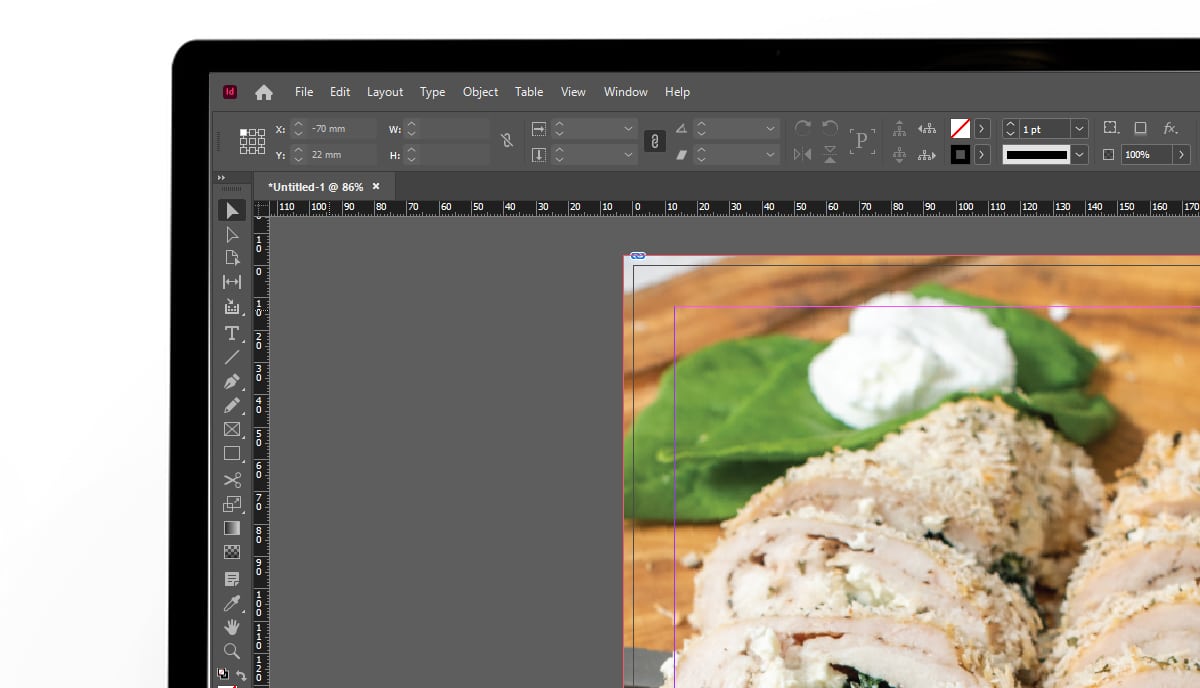
Task: Click the drop shadow icon
Action: 1140,128
